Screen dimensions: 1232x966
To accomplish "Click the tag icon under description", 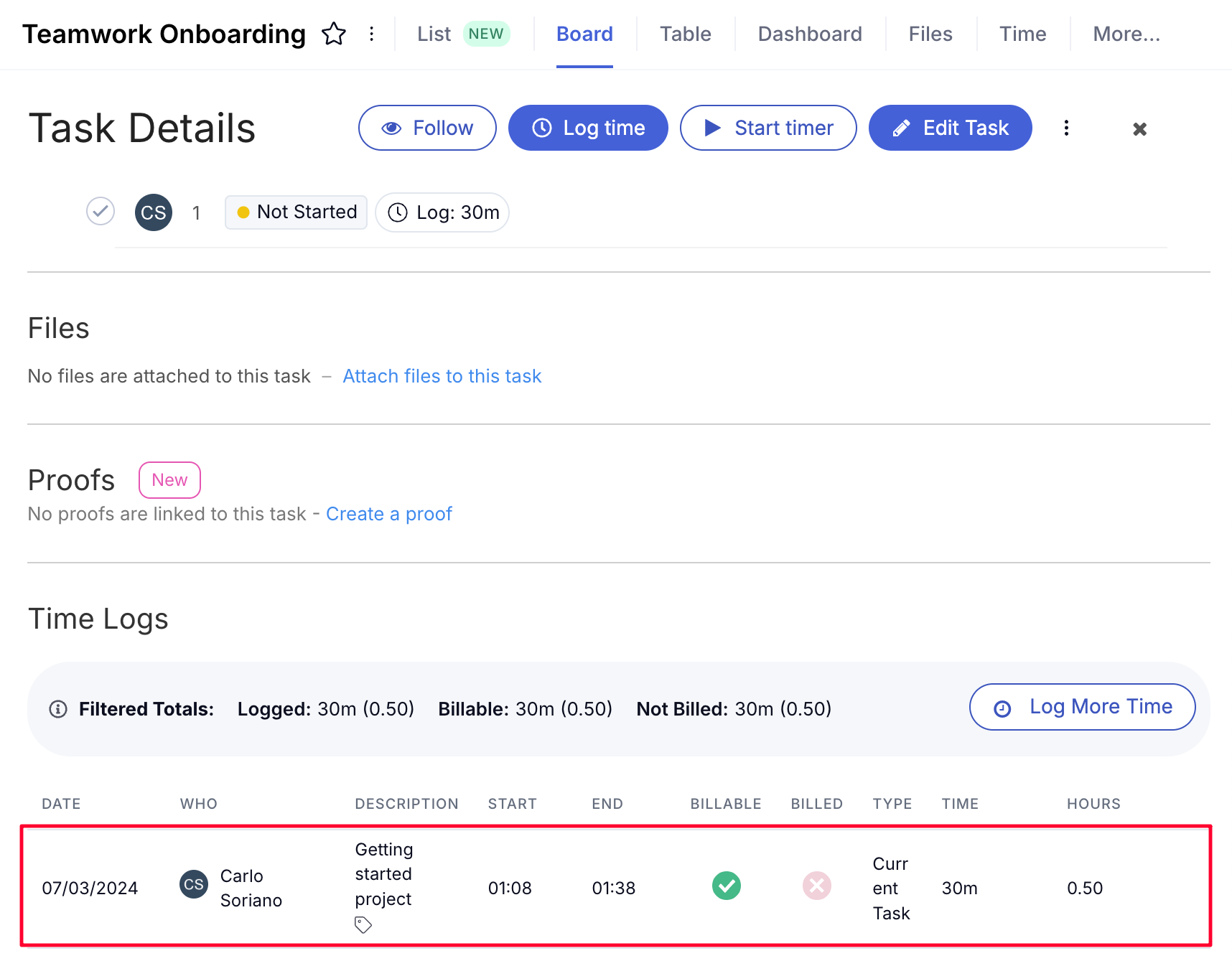I will pyautogui.click(x=363, y=925).
